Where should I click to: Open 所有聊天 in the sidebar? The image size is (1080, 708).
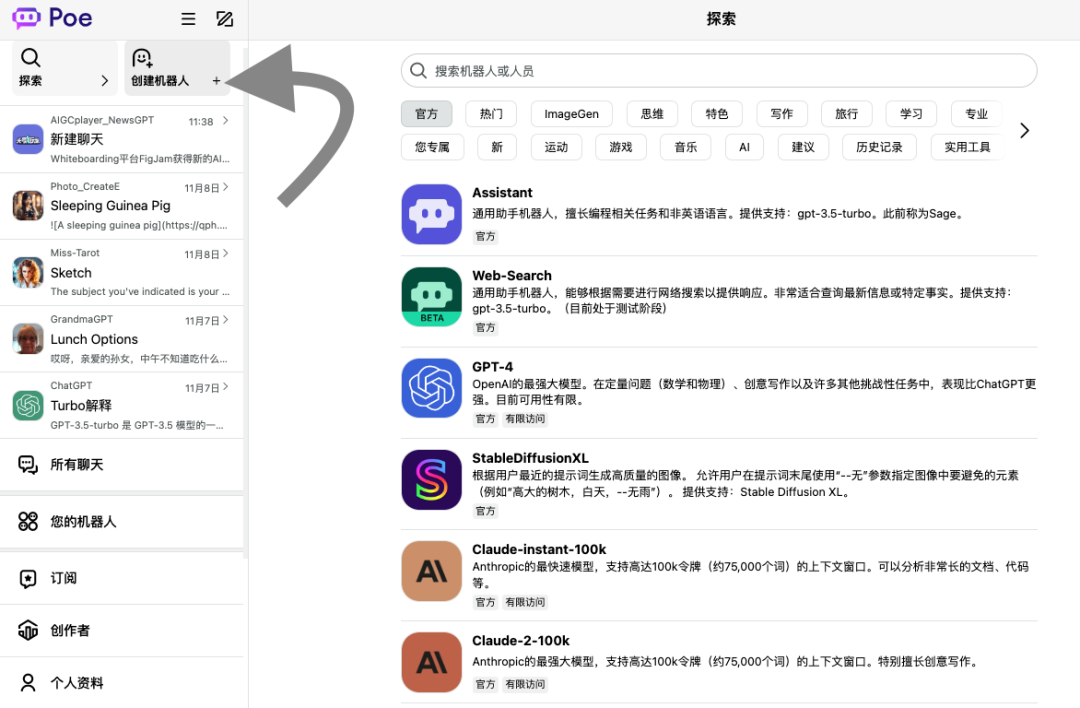pos(122,464)
